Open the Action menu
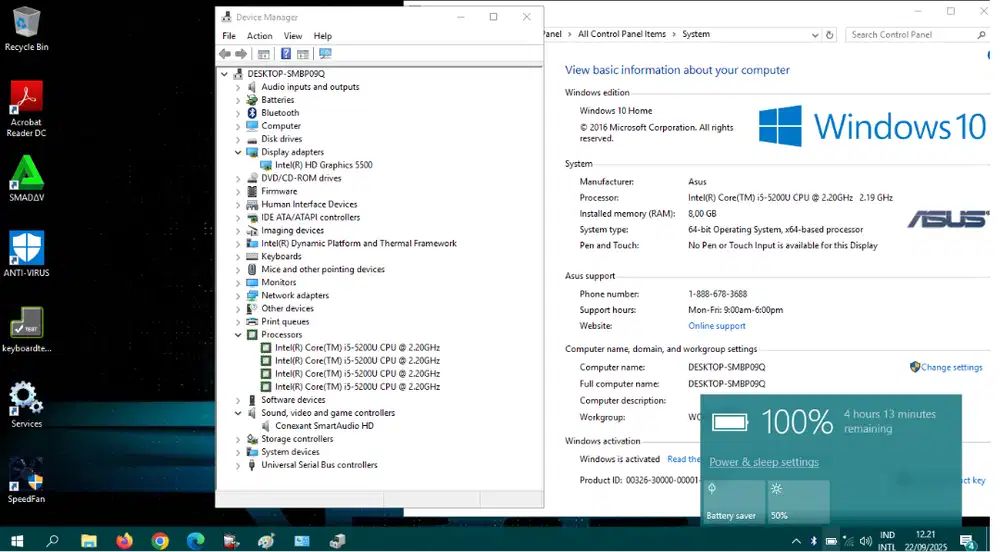This screenshot has height=552, width=1000. click(259, 36)
